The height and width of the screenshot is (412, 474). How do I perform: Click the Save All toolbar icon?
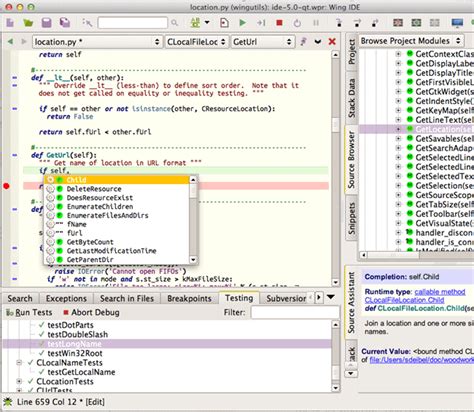pos(65,23)
